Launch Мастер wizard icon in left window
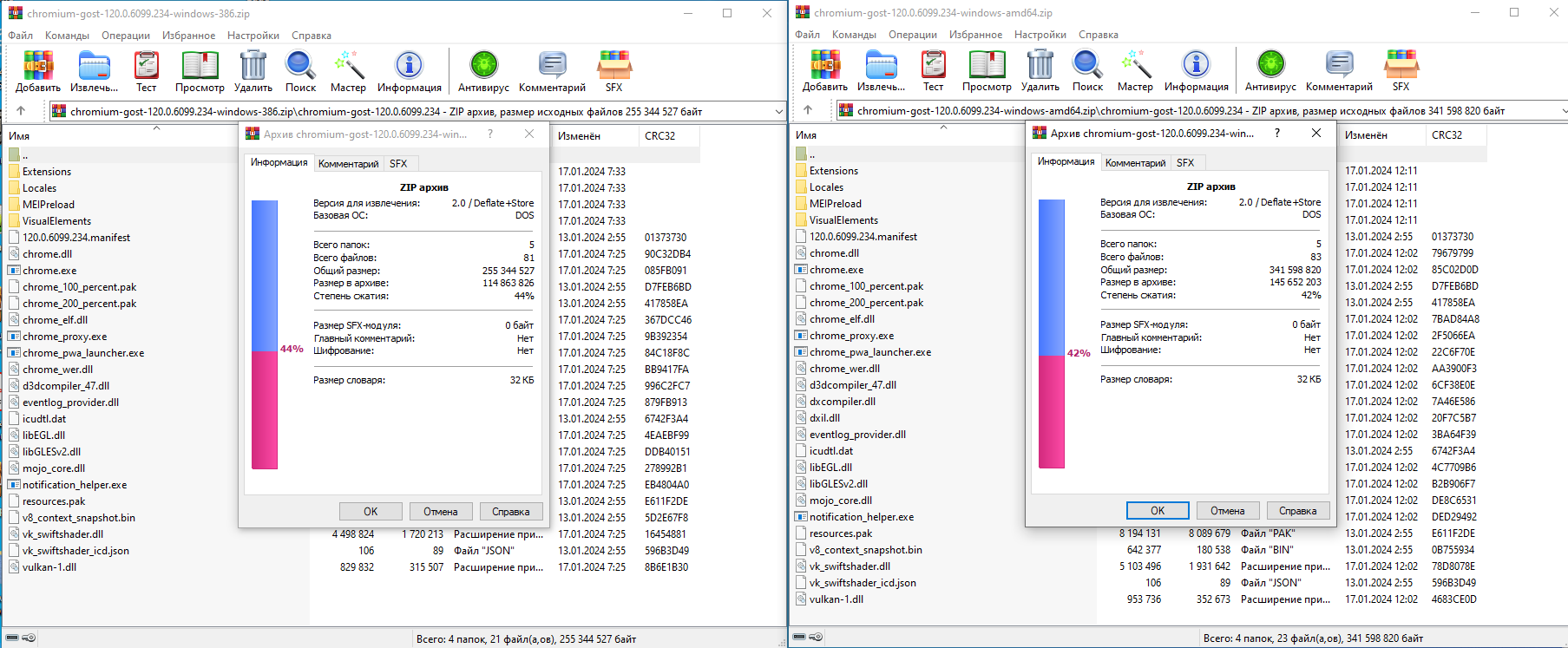 click(348, 71)
